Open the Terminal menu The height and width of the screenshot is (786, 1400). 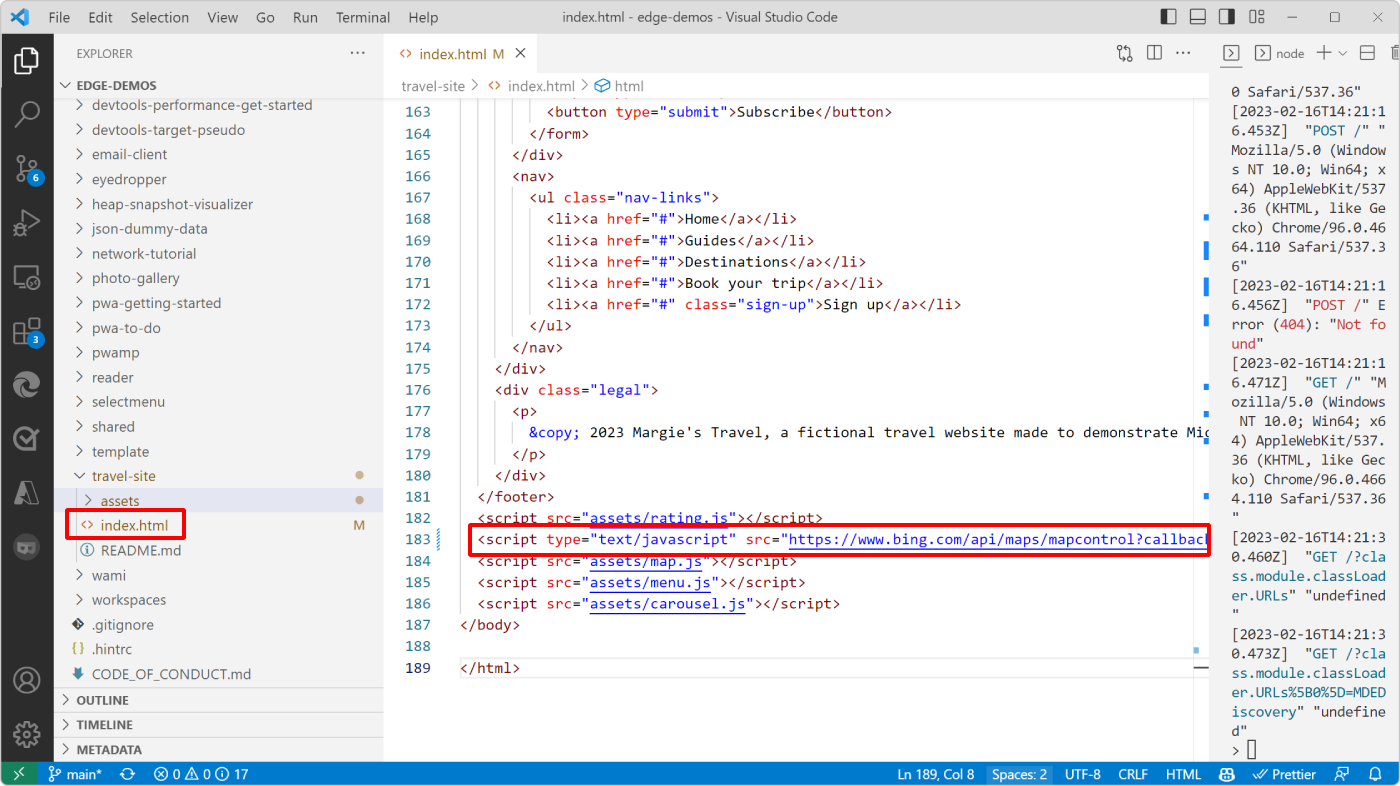click(362, 16)
